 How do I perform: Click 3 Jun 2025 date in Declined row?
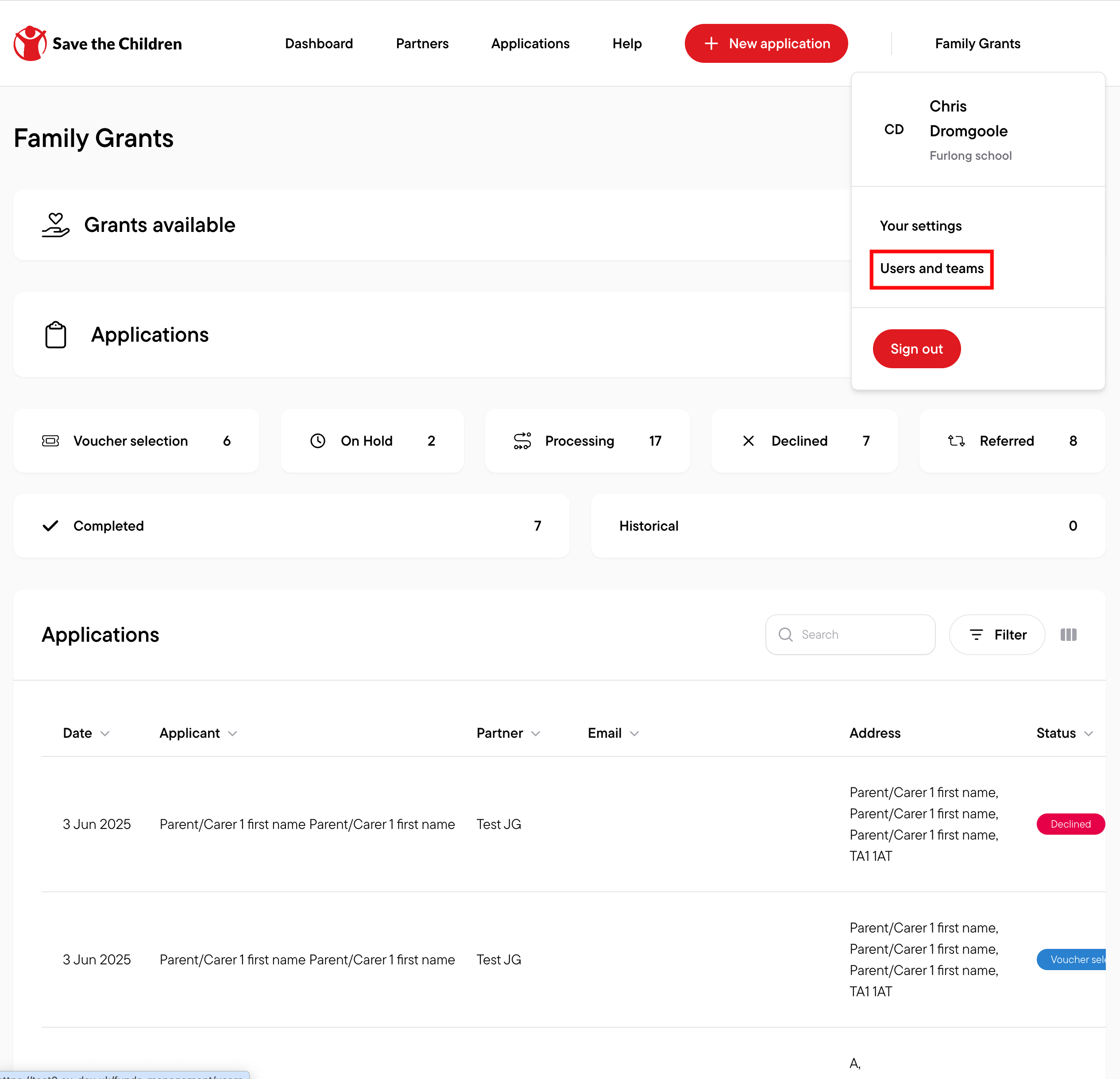pos(97,824)
